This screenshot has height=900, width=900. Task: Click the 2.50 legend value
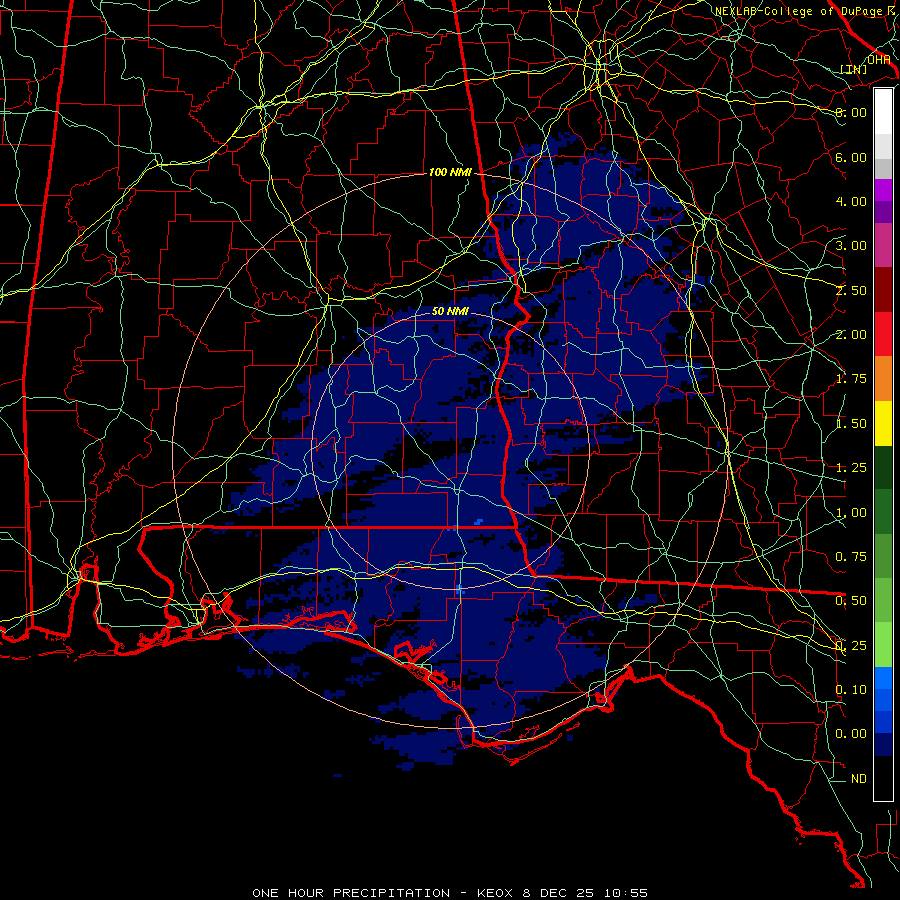851,290
